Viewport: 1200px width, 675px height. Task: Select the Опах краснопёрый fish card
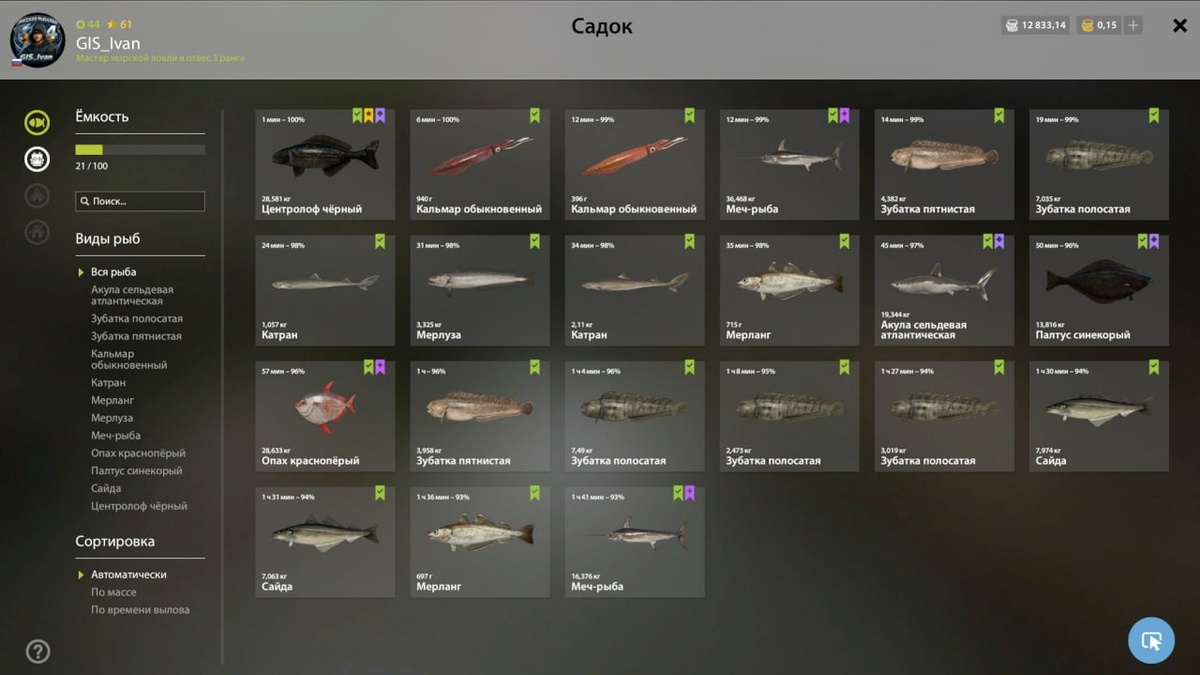(325, 416)
